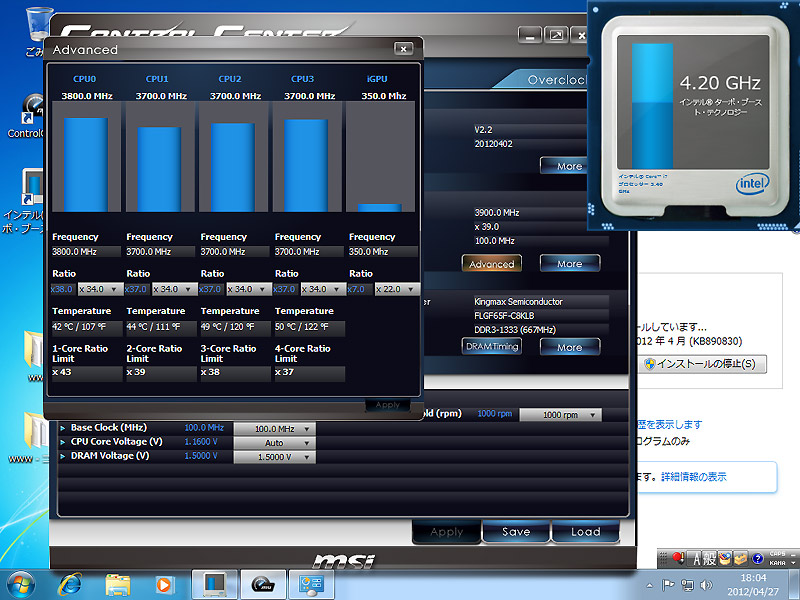Click the iGPU frequency bar graph
The image size is (800, 600).
[380, 157]
